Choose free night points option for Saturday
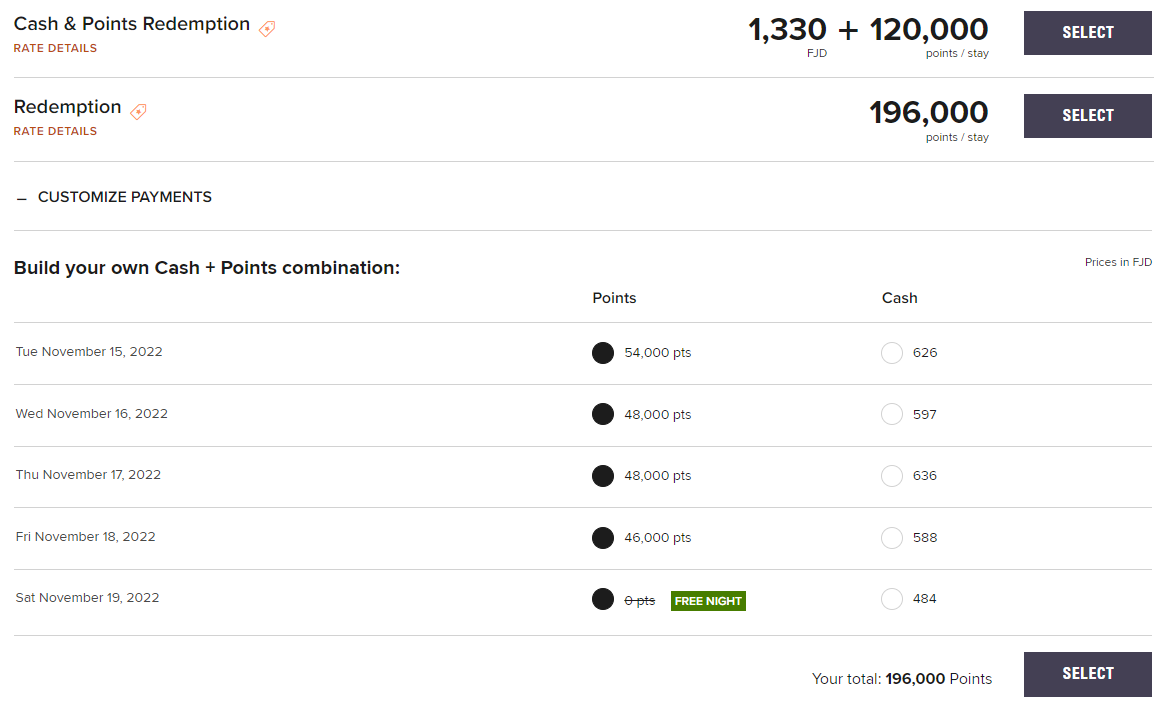The height and width of the screenshot is (711, 1168). (x=603, y=599)
